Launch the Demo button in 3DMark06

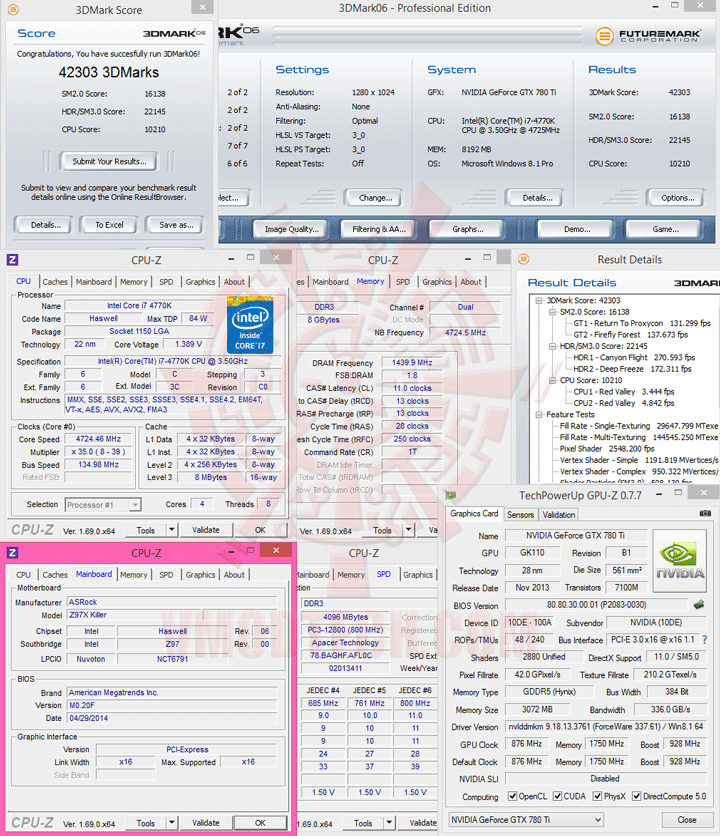click(577, 229)
